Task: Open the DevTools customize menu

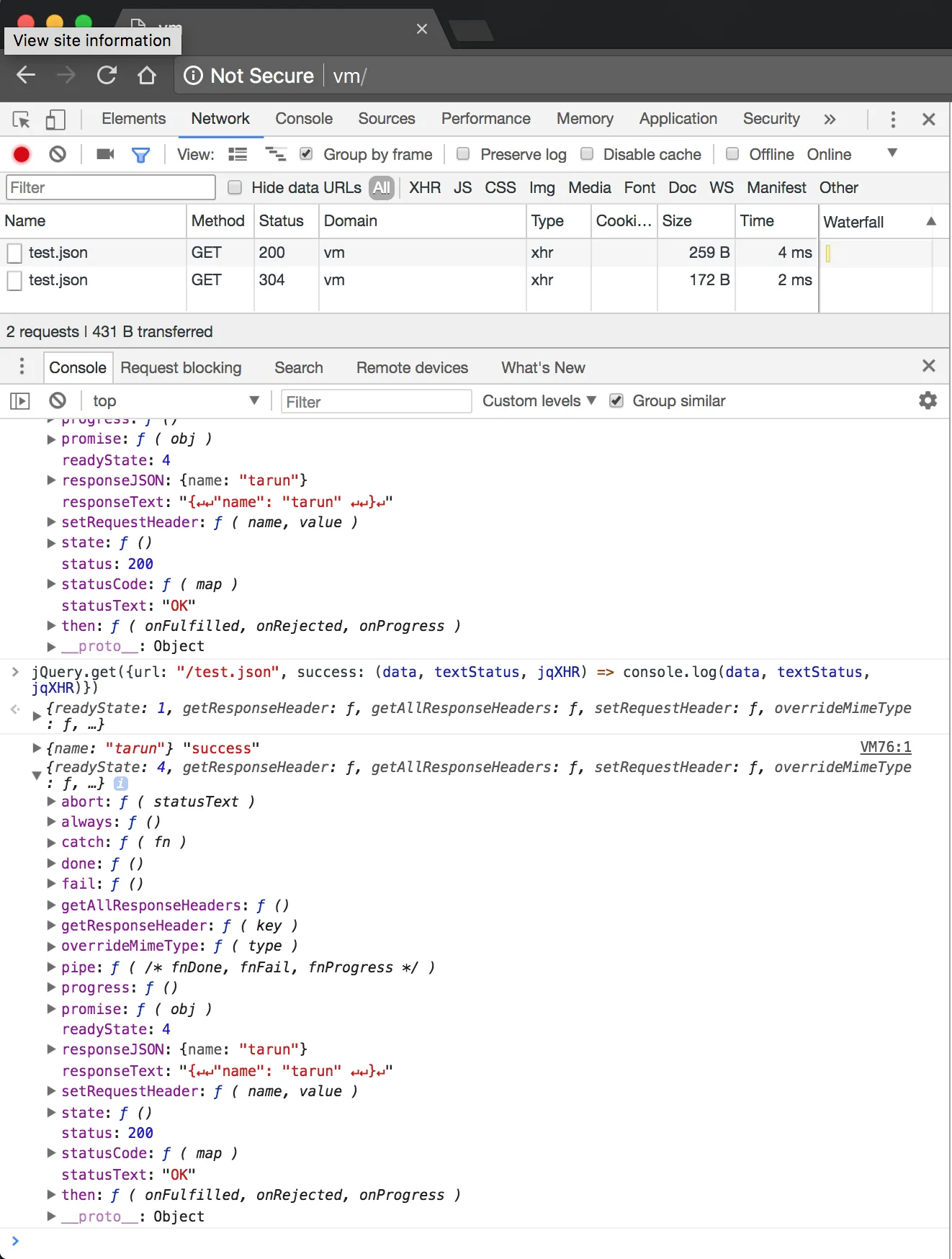Action: click(893, 120)
